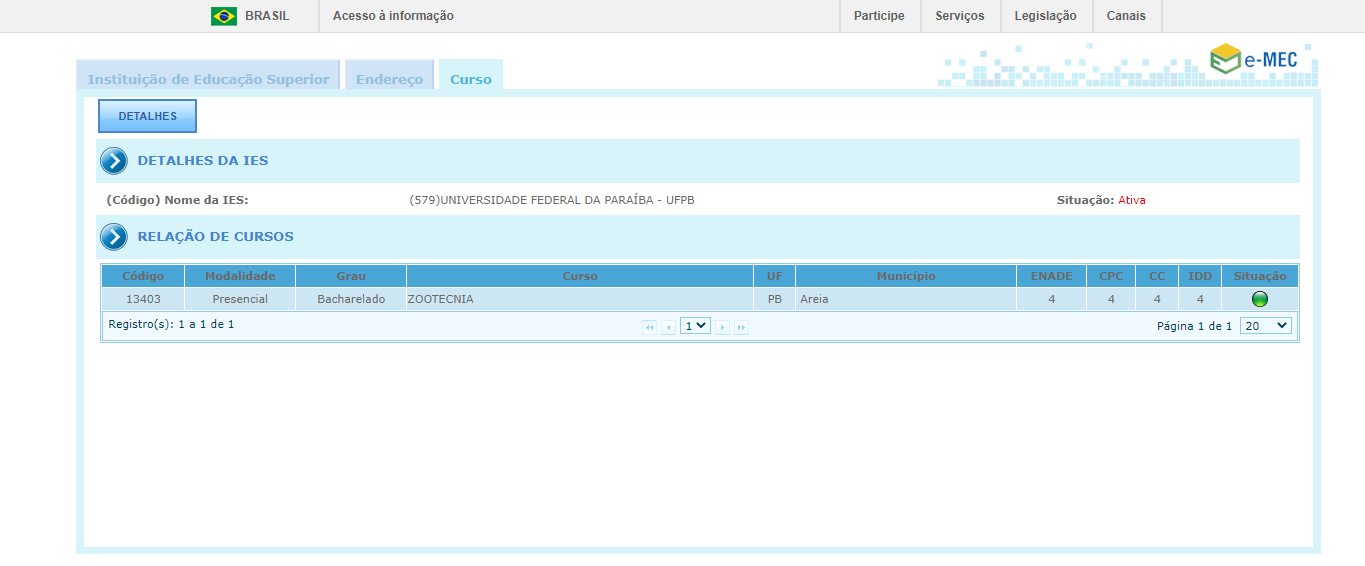1365x566 pixels.
Task: Open the Legislação menu item
Action: point(1045,16)
